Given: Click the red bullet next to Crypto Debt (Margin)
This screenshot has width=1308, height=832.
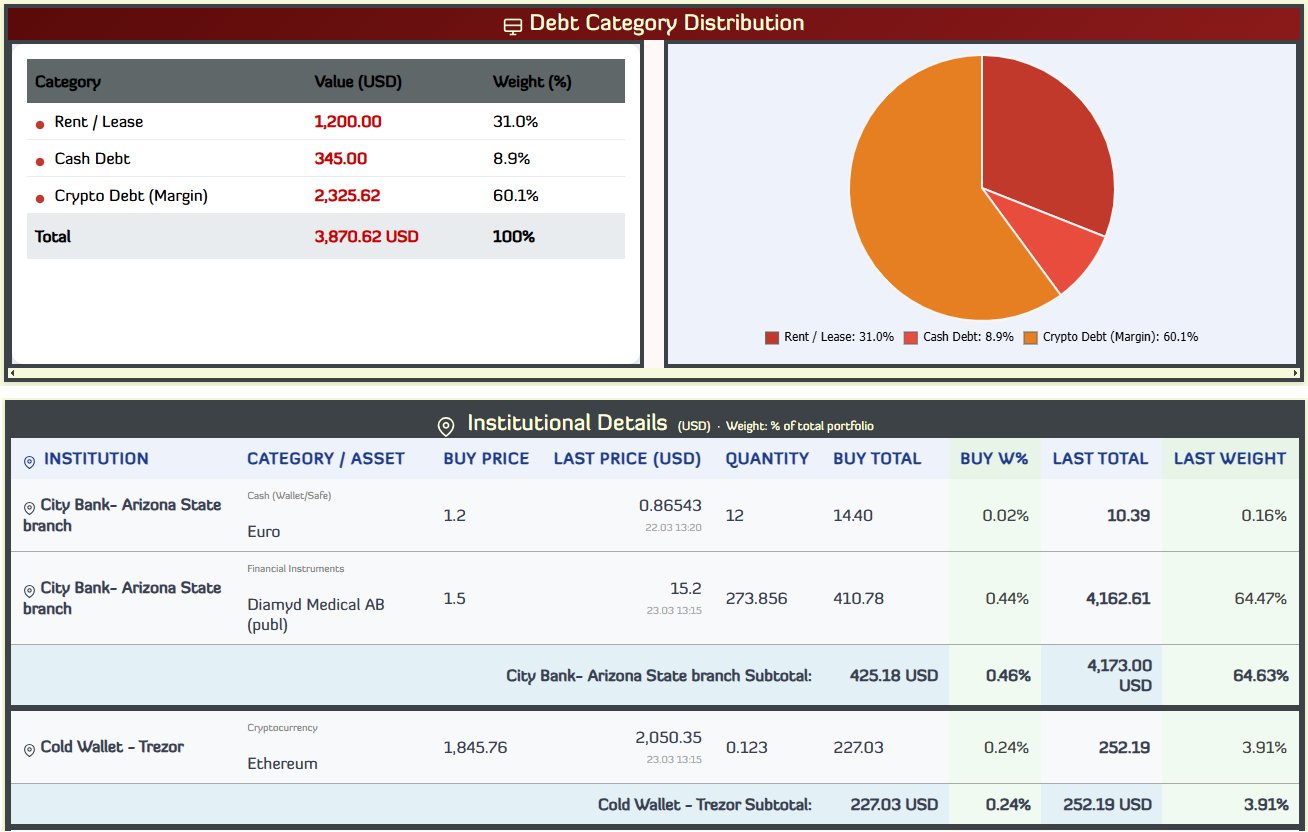Looking at the screenshot, I should point(40,198).
